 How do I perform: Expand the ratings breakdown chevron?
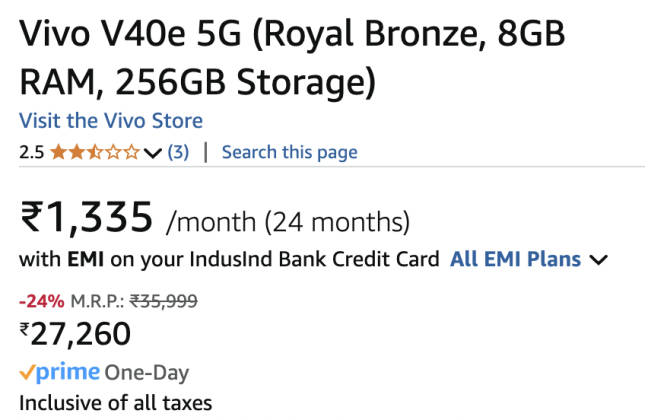coord(153,153)
